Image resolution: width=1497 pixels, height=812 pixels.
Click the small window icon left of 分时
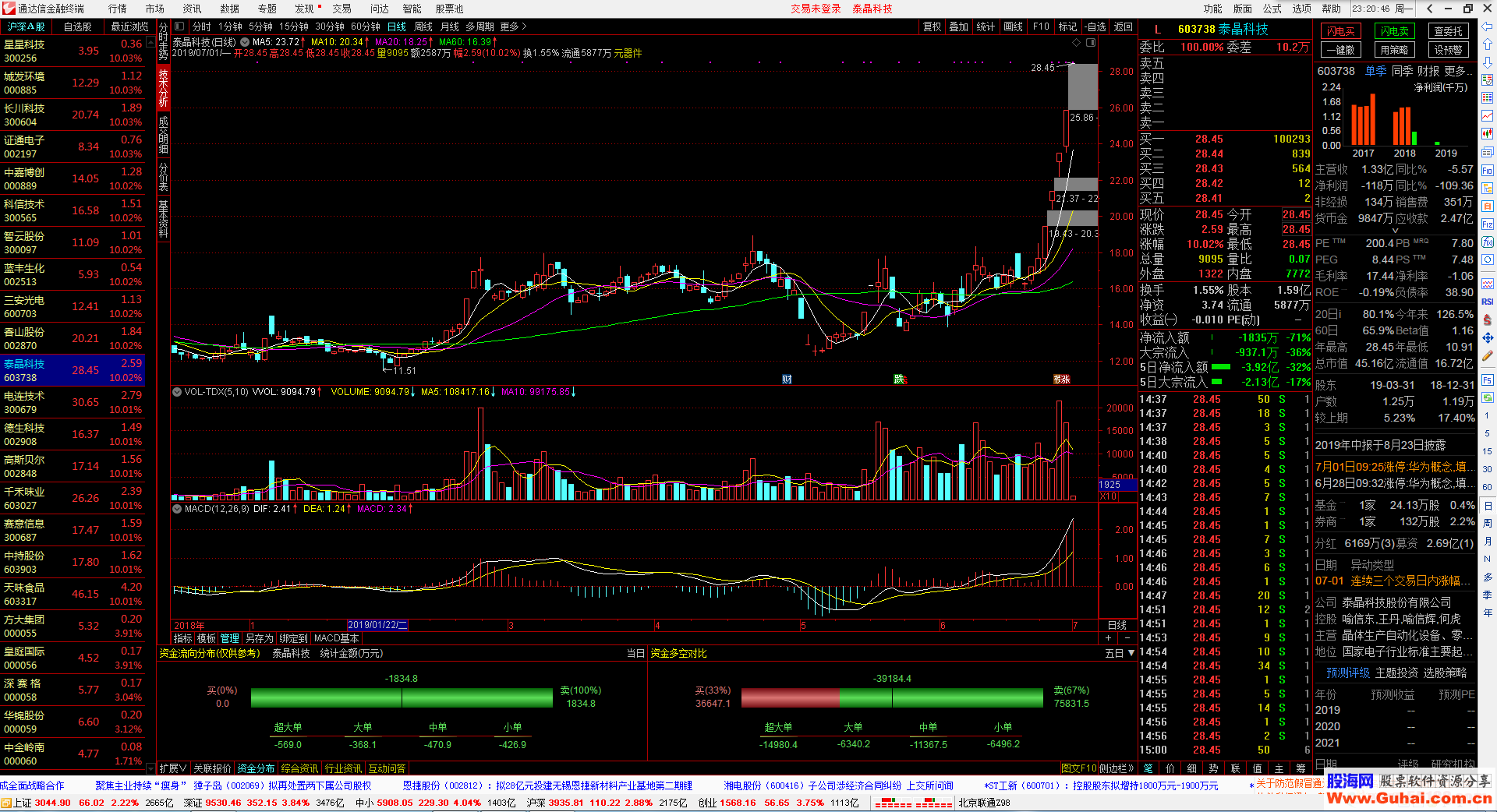coord(179,26)
